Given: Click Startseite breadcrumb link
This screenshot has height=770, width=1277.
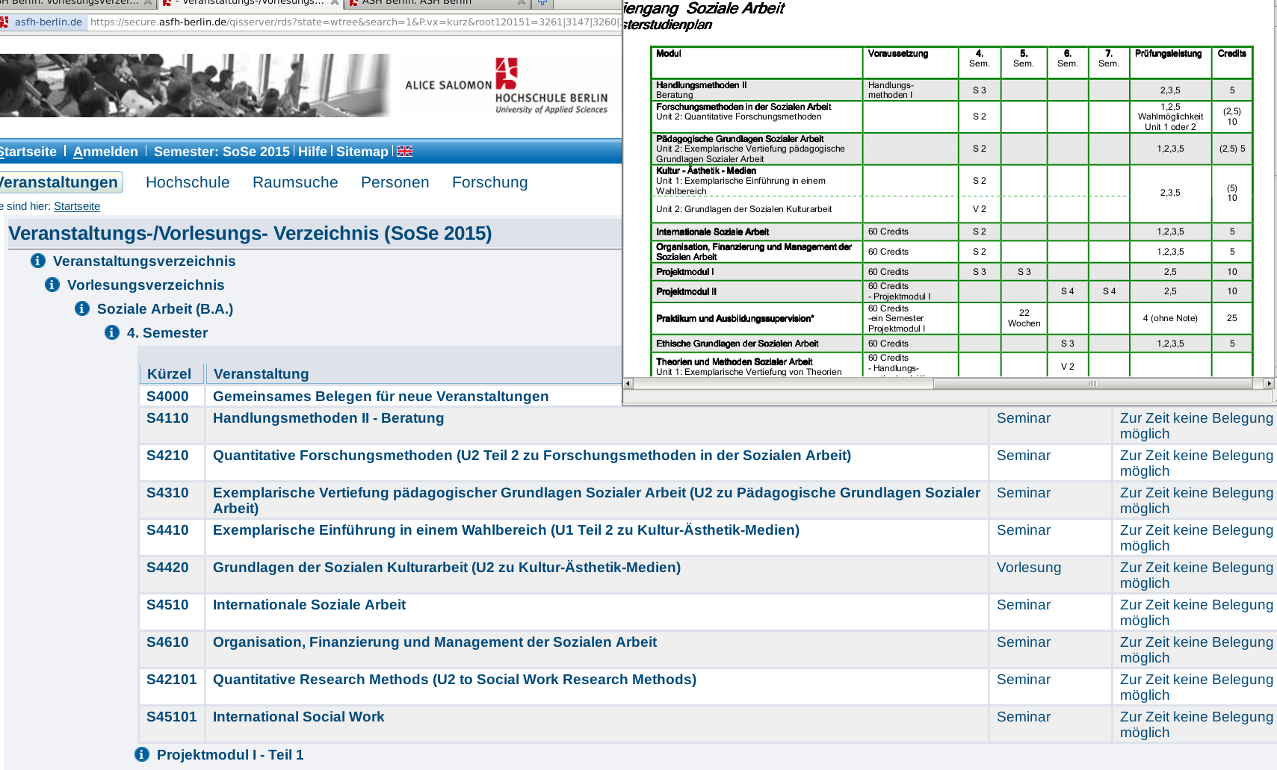Looking at the screenshot, I should 77,206.
